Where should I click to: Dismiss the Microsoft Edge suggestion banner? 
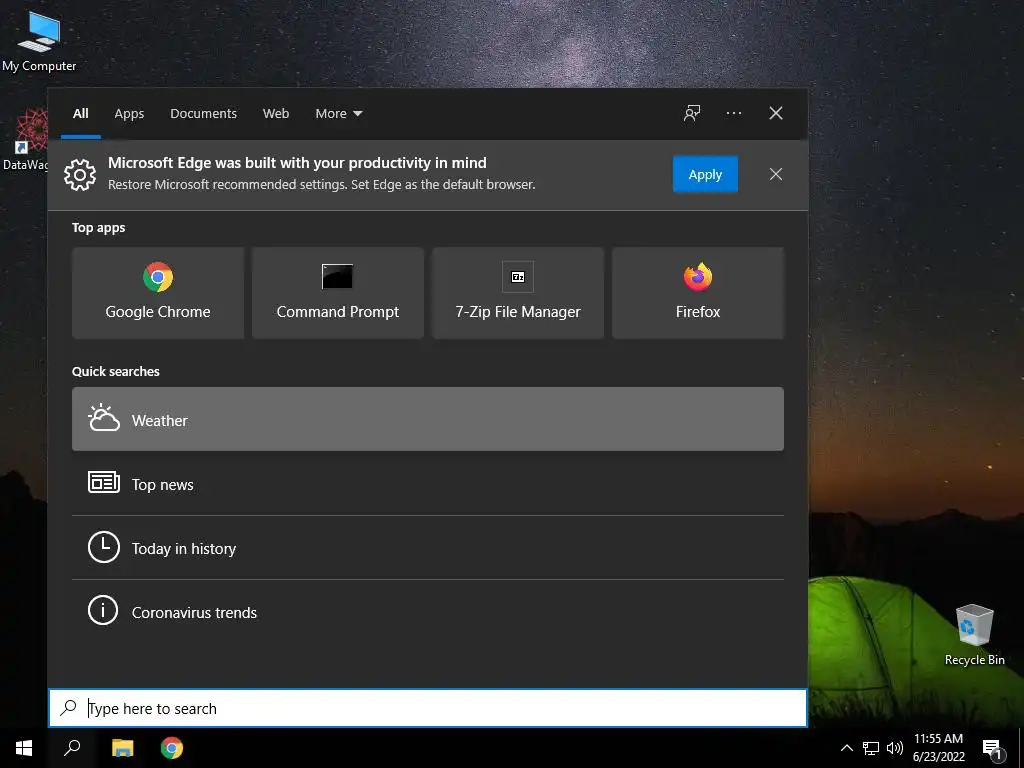[x=776, y=174]
